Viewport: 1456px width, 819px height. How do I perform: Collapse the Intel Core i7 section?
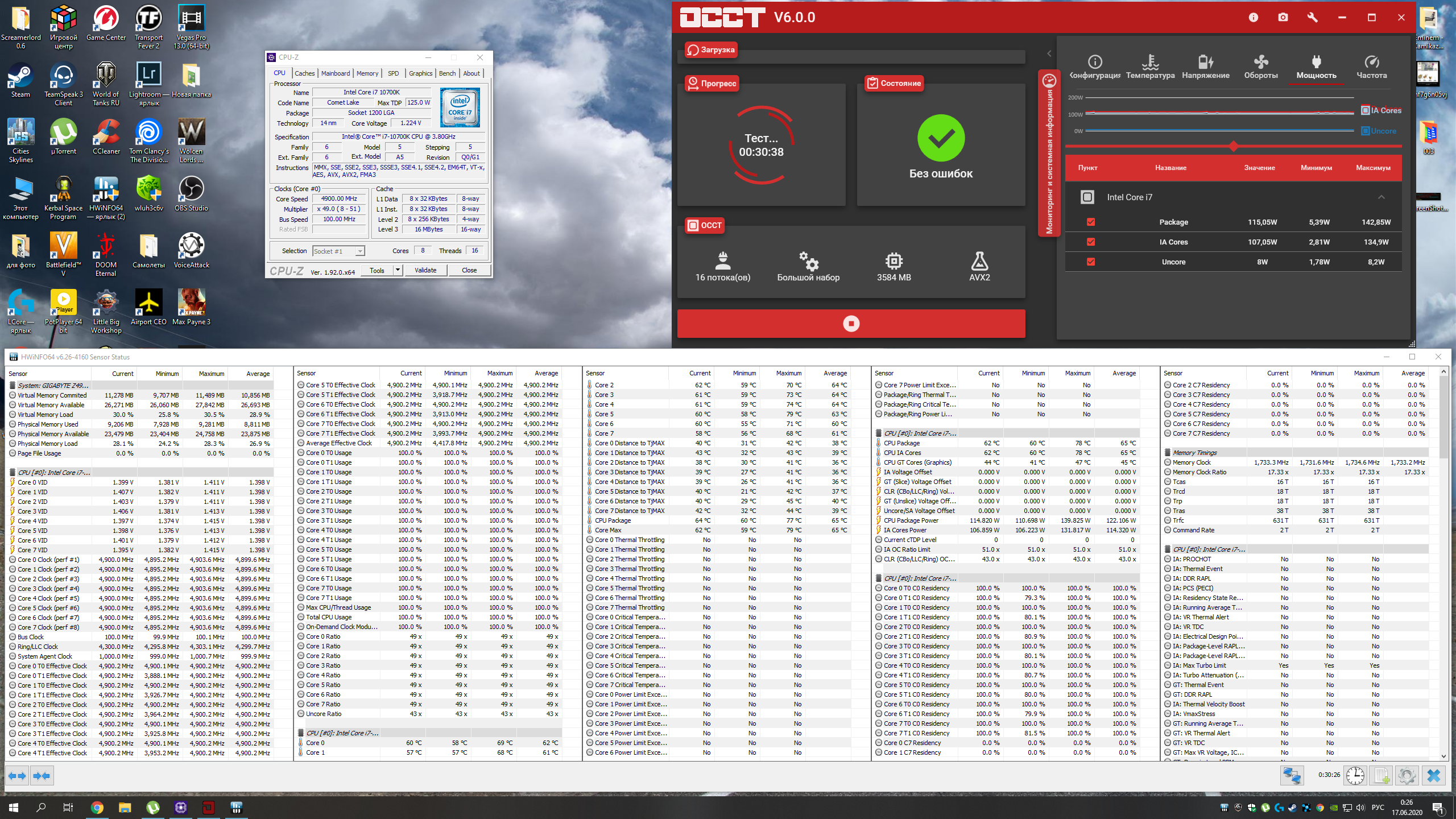pos(1381,197)
